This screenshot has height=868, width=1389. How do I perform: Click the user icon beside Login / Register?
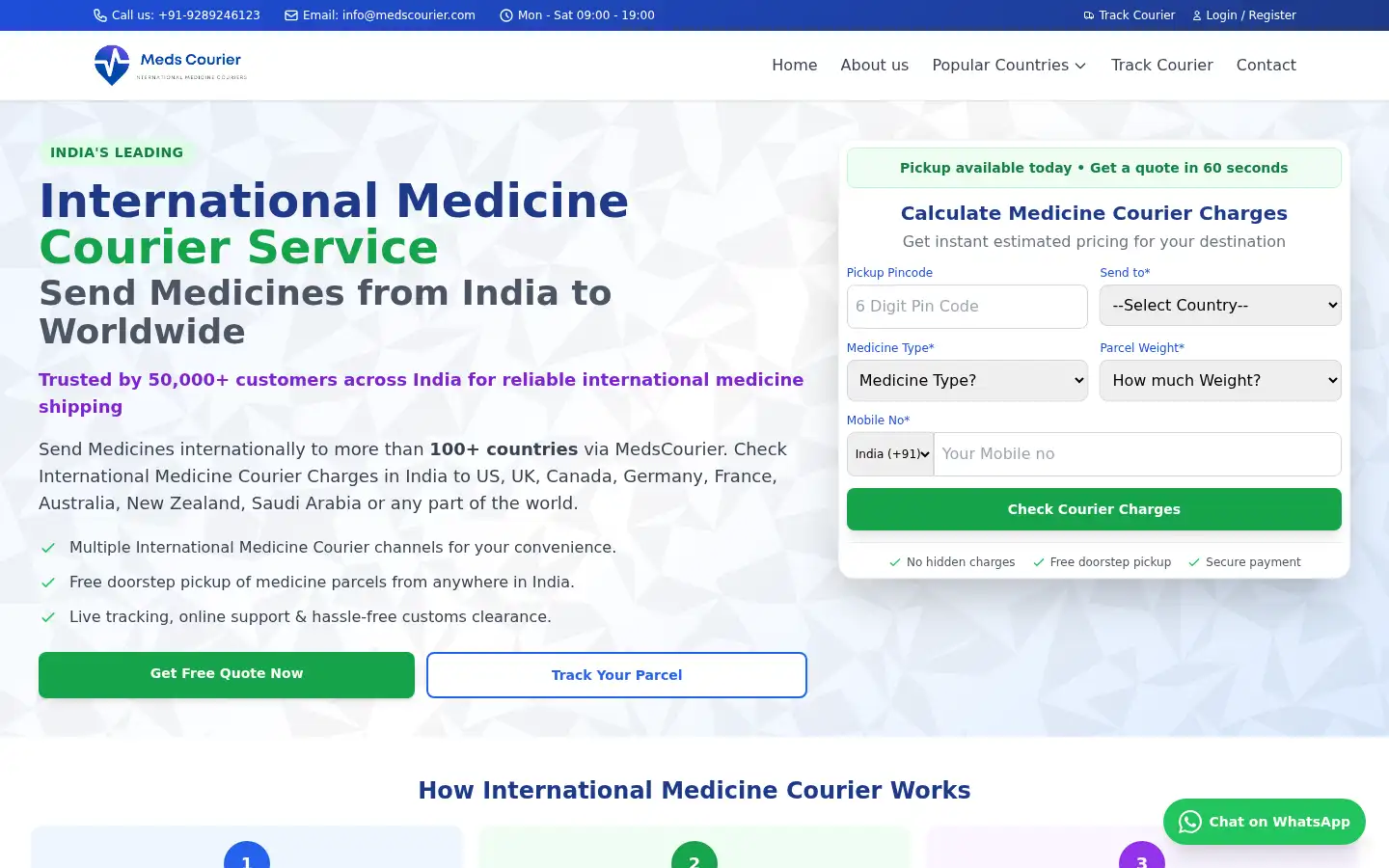click(1197, 15)
